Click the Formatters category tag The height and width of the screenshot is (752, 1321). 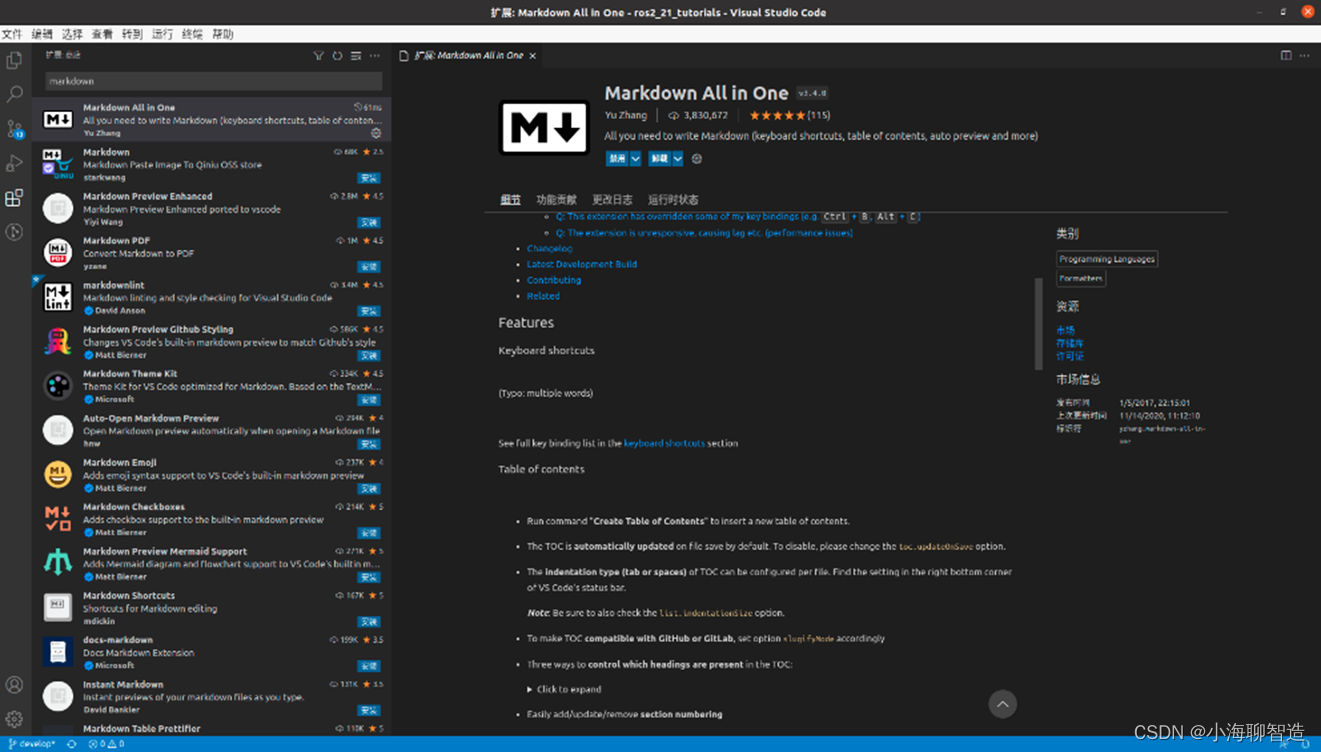[1081, 279]
